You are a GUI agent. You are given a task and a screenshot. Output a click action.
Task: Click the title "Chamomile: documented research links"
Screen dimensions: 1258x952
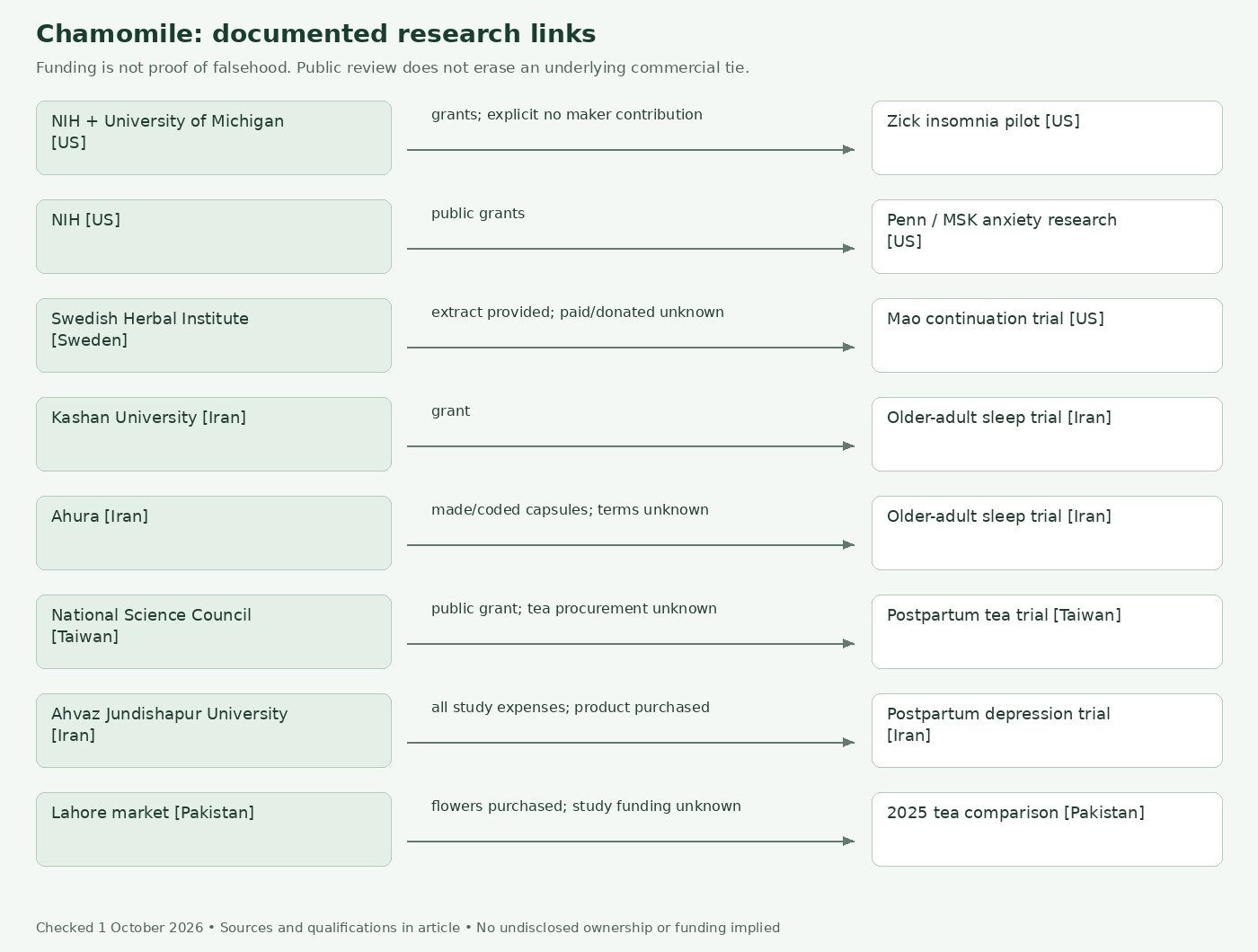click(x=315, y=34)
